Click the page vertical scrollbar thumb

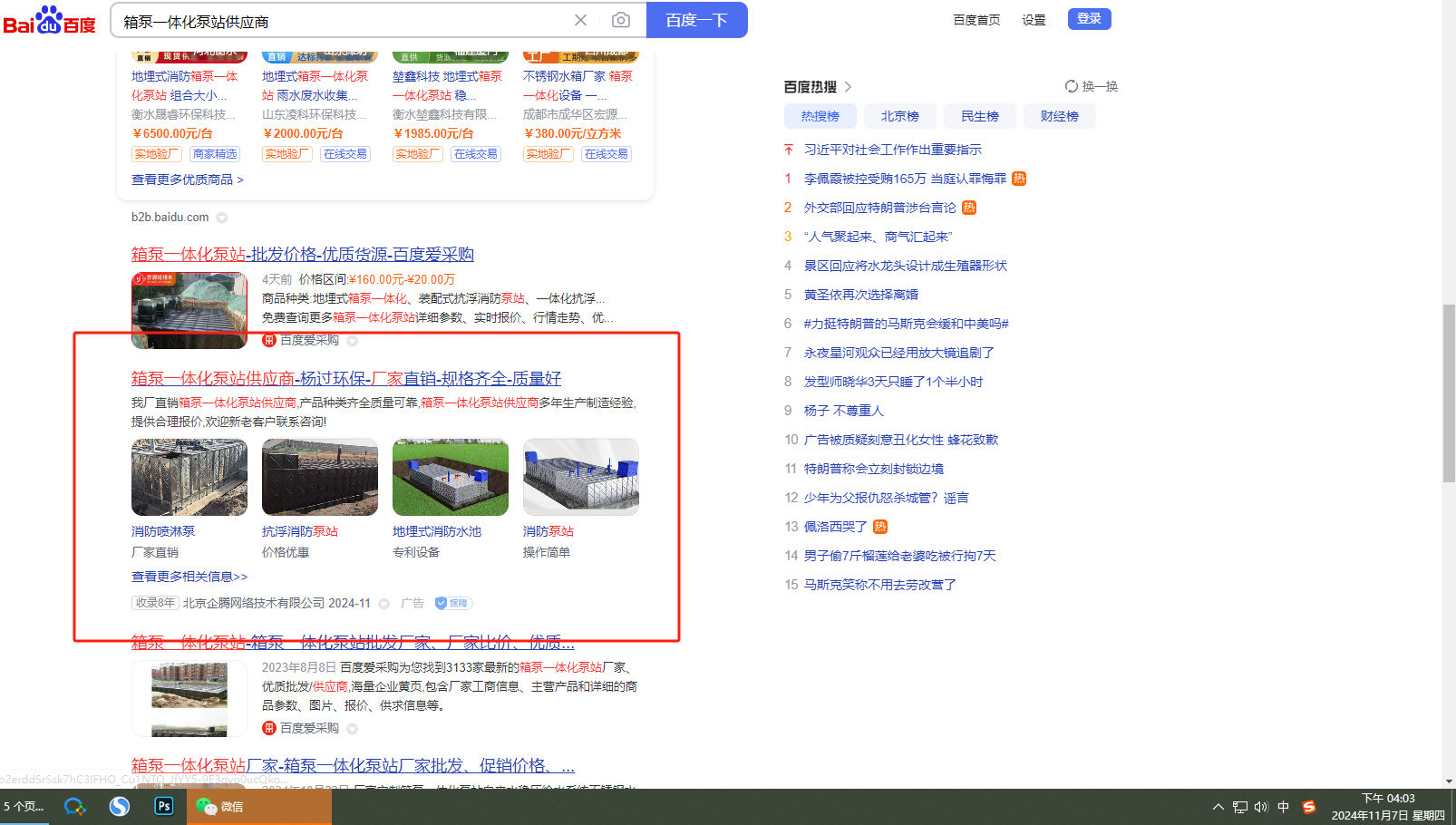point(1449,393)
